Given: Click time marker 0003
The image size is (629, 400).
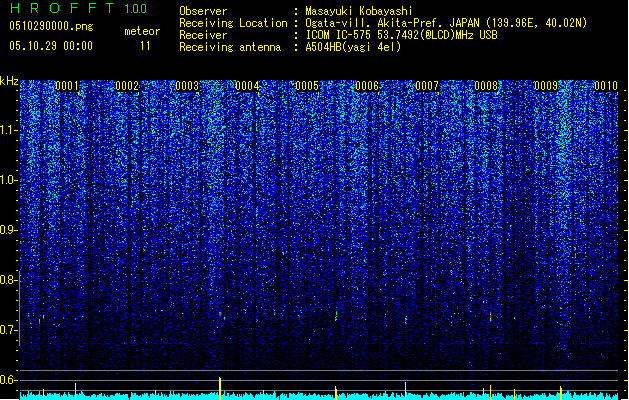Looking at the screenshot, I should [187, 86].
